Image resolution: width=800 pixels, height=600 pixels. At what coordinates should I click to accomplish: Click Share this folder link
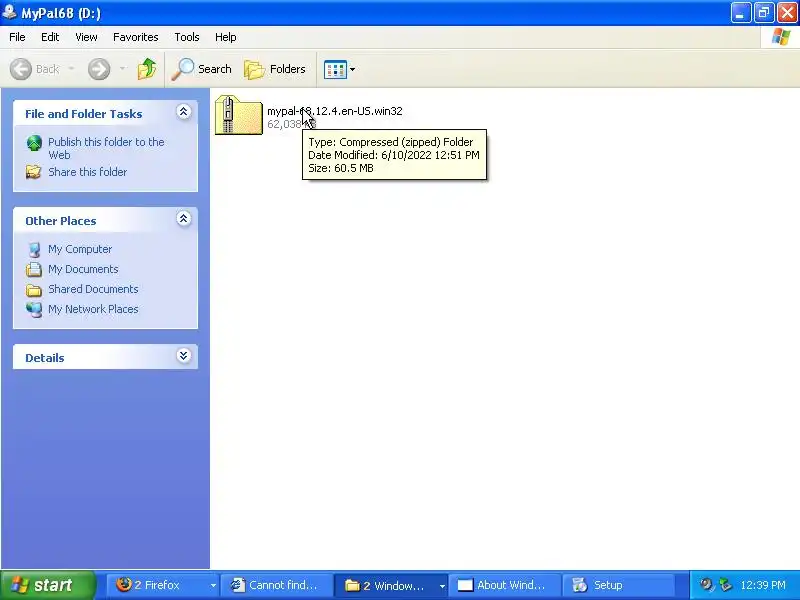coord(88,172)
